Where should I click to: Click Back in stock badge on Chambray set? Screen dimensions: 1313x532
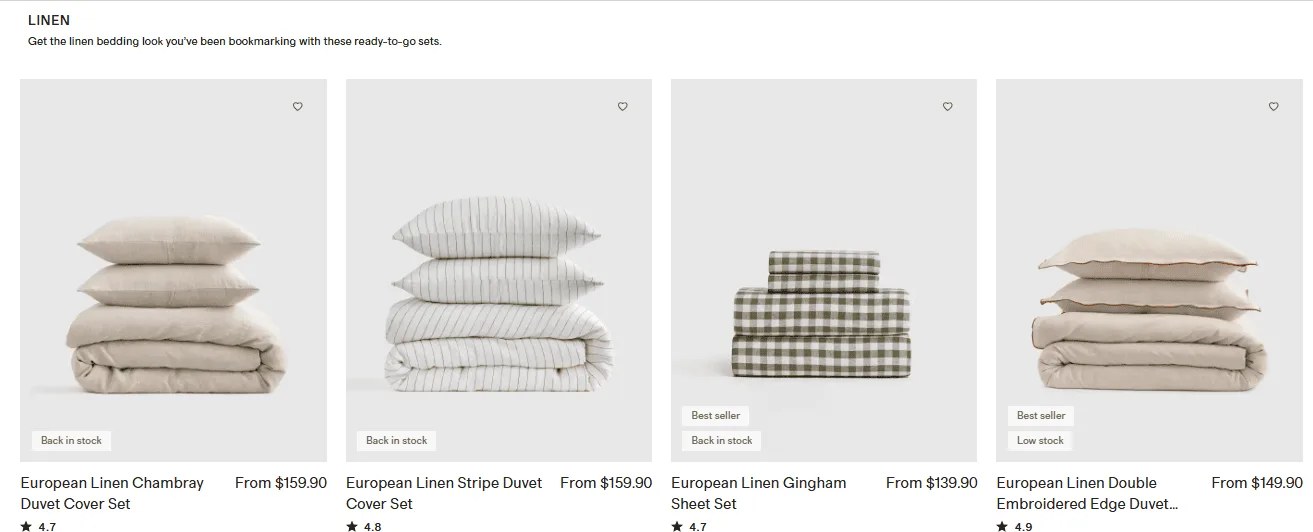click(x=71, y=440)
